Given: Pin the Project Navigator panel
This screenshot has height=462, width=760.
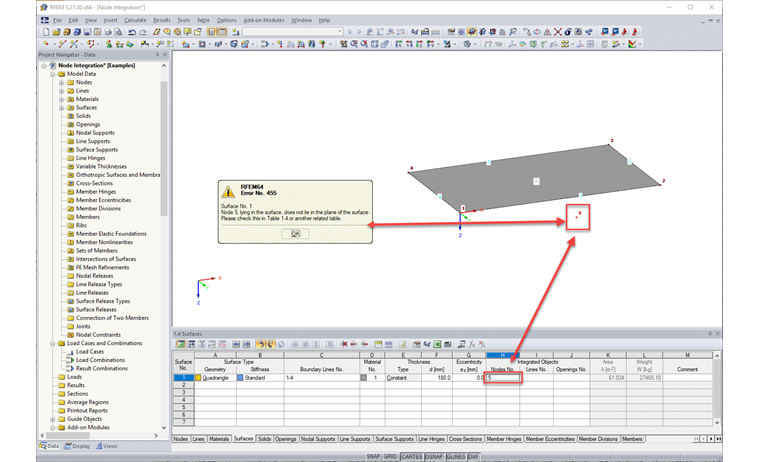Looking at the screenshot, I should [x=158, y=55].
